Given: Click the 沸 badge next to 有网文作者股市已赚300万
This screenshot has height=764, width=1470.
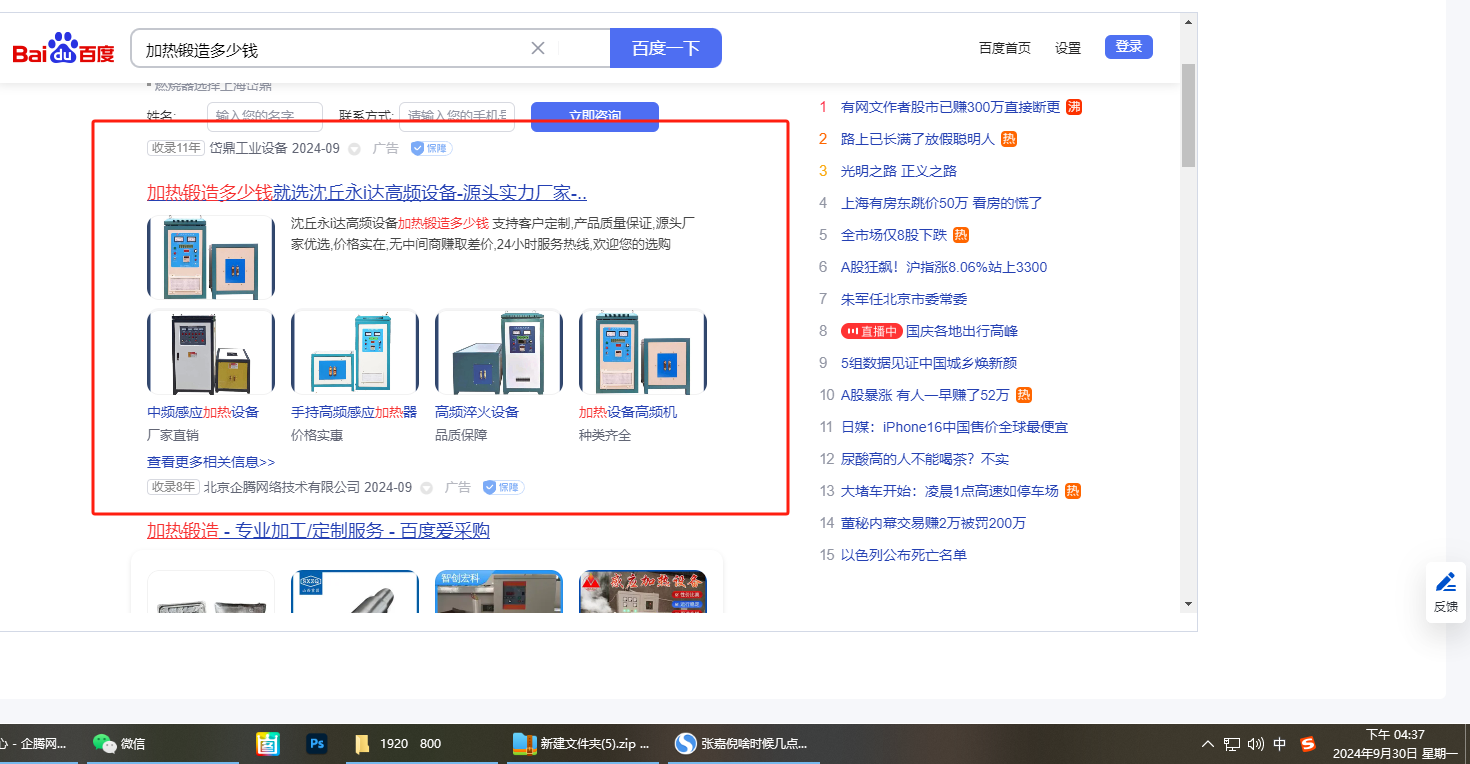Looking at the screenshot, I should 1074,107.
